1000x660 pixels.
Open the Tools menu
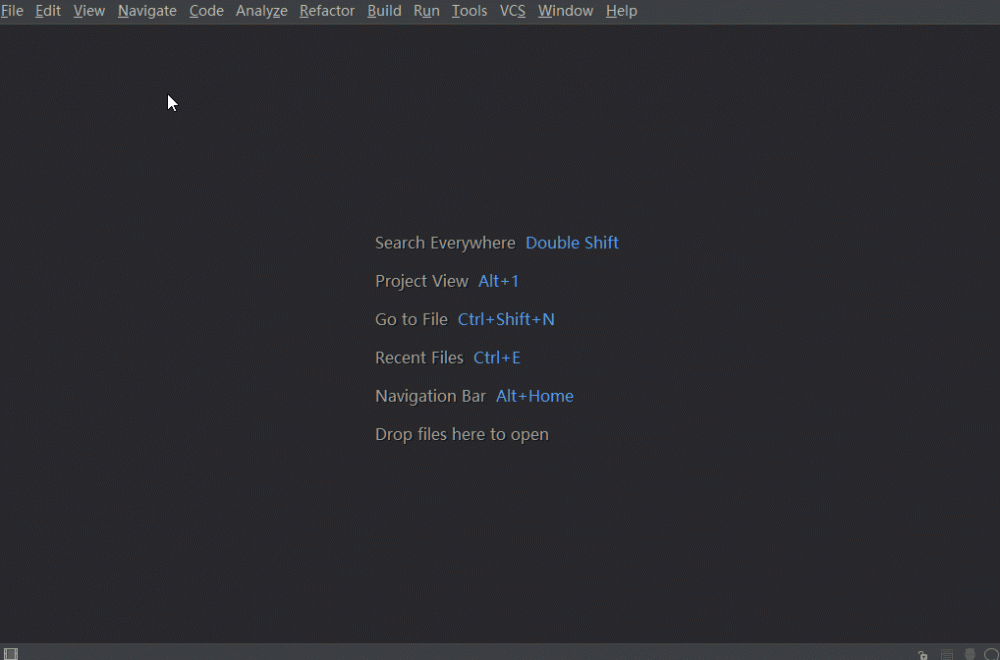click(x=469, y=11)
